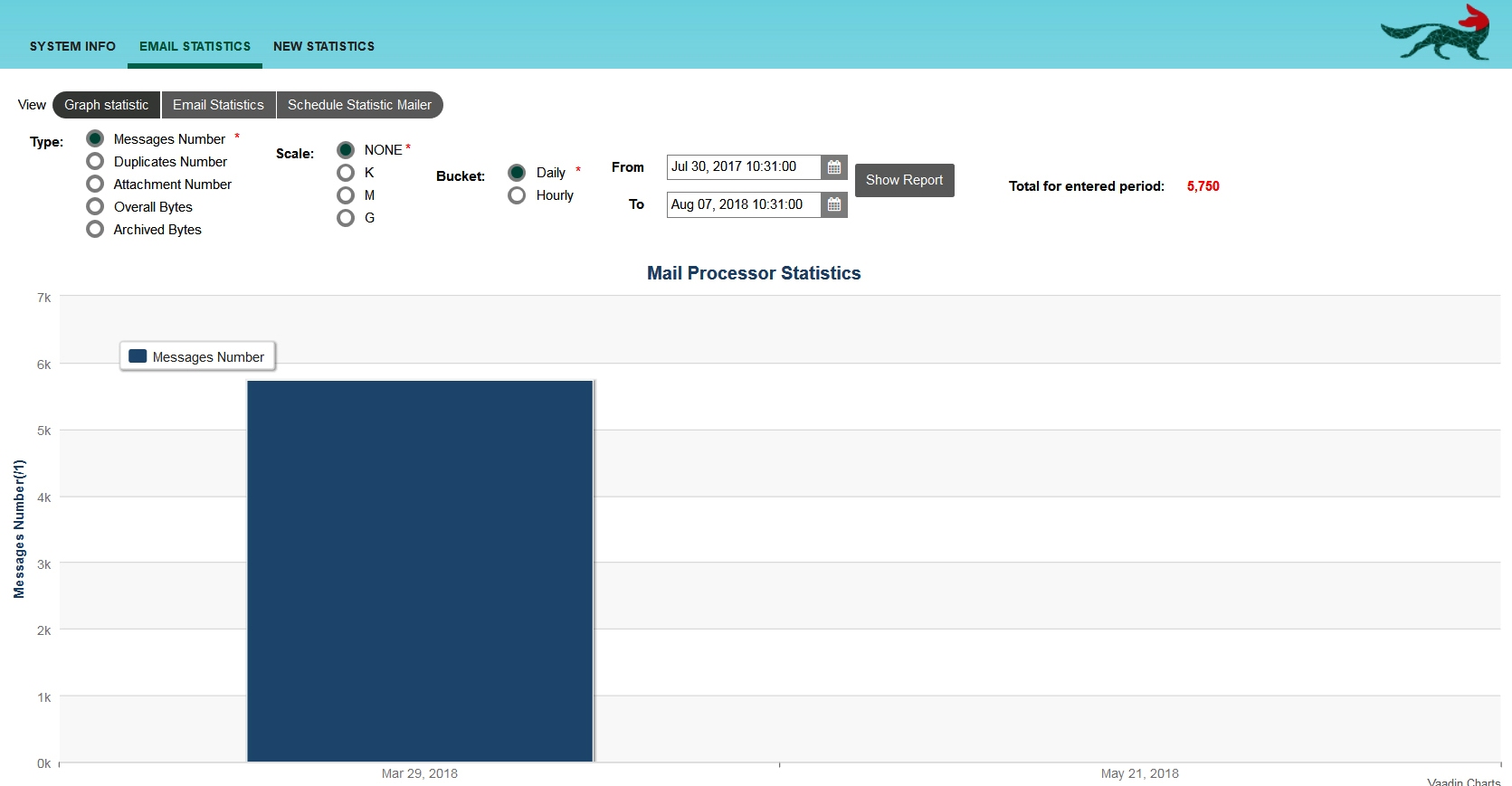Screen dimensions: 1512x786
Task: Switch to the Email Statistics top tab
Action: [x=195, y=46]
